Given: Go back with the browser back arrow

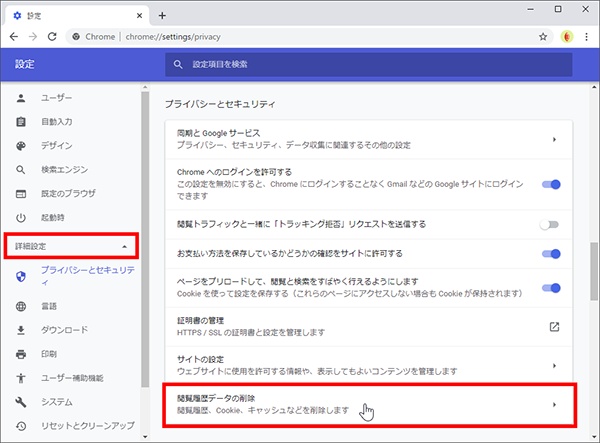Looking at the screenshot, I should [x=14, y=37].
